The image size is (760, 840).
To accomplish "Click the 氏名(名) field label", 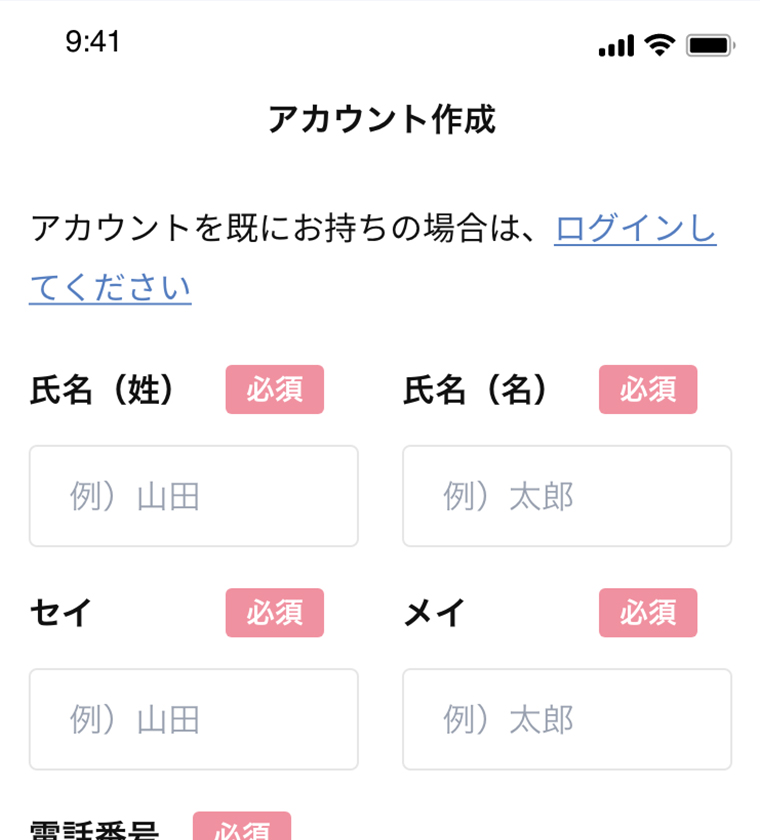I will point(475,389).
